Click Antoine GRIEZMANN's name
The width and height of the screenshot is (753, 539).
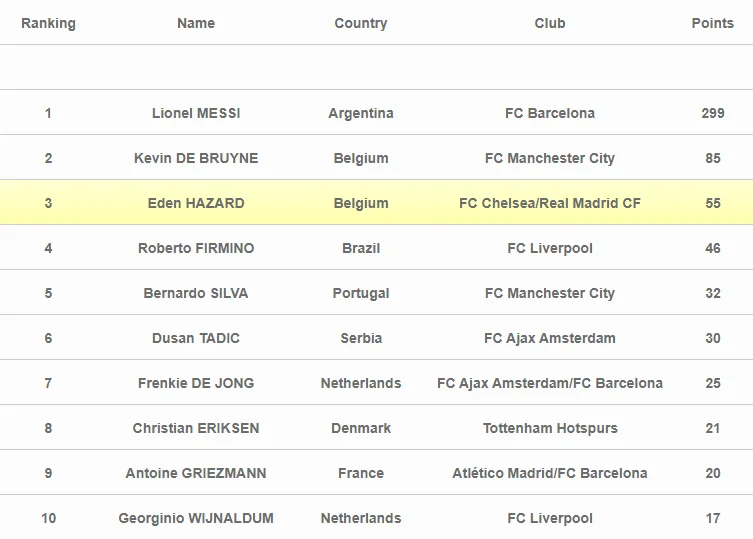(196, 473)
